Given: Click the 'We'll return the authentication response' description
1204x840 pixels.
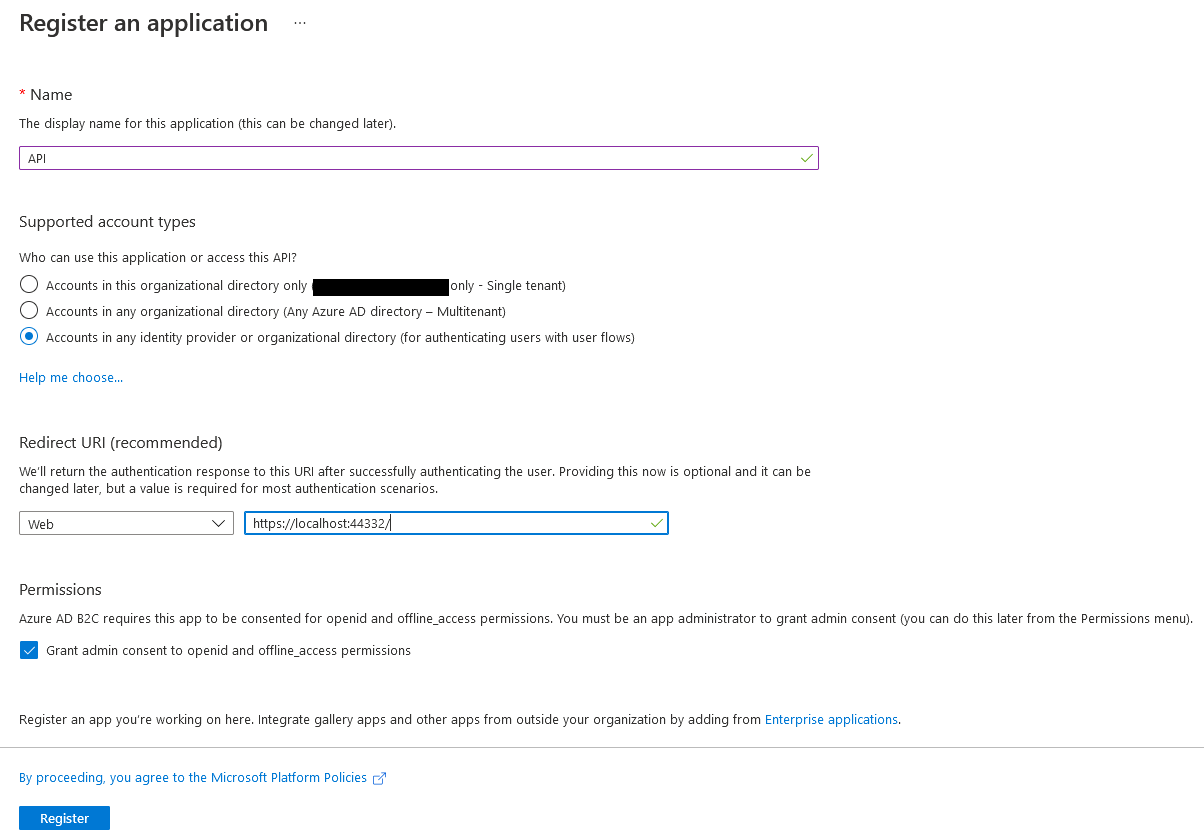Looking at the screenshot, I should click(415, 479).
